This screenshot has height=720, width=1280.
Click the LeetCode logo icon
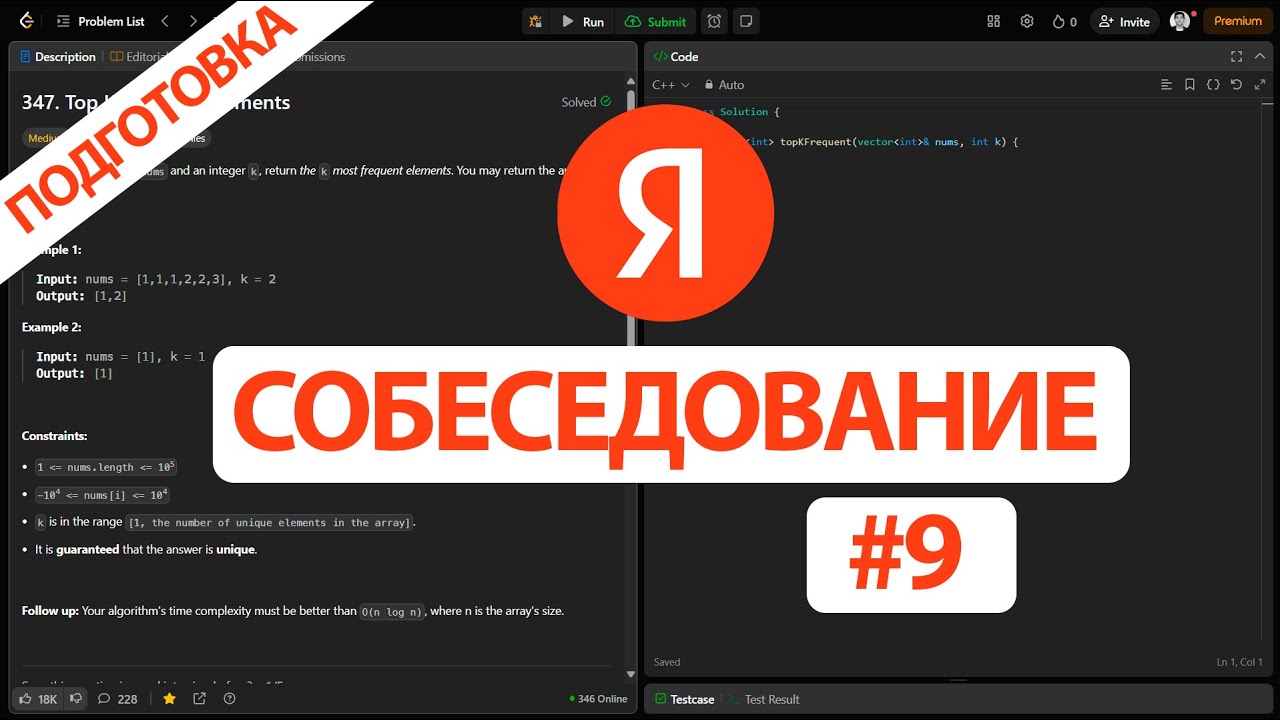pos(26,21)
